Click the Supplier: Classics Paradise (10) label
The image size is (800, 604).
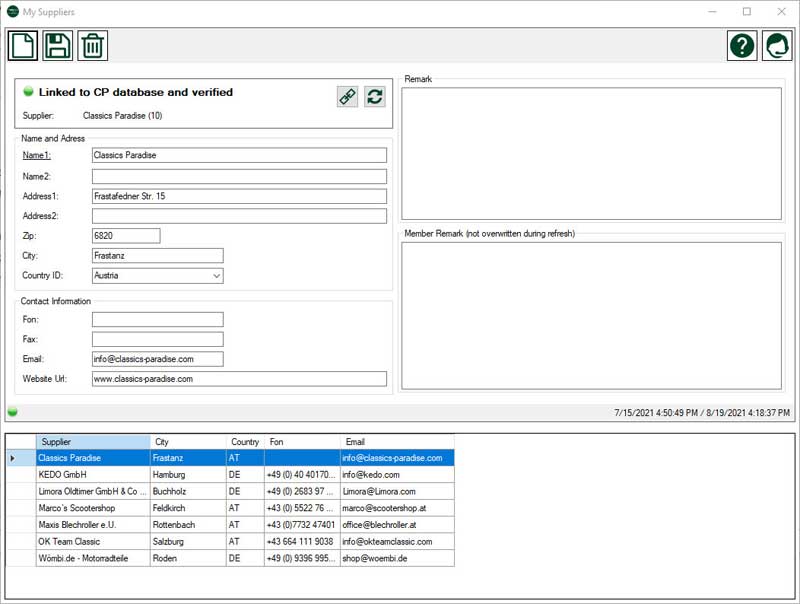point(92,116)
